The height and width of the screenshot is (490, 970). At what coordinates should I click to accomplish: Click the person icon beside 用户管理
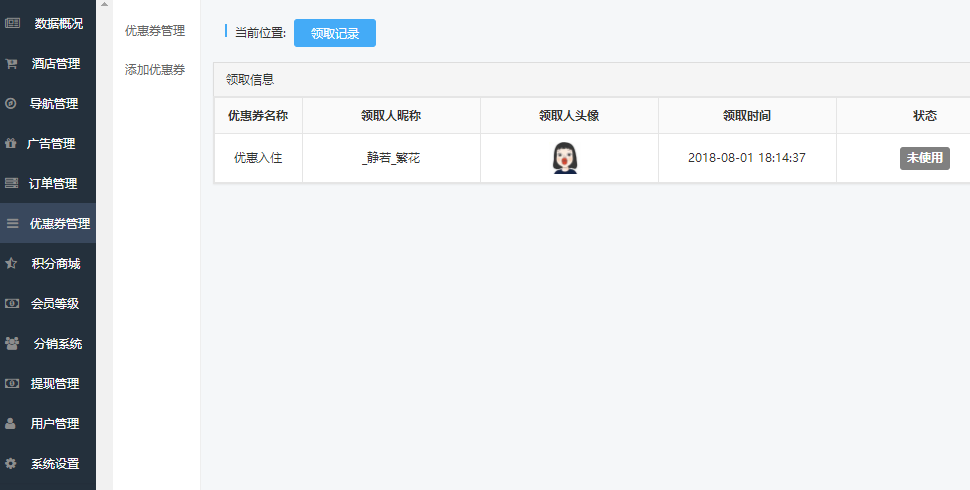[x=11, y=423]
